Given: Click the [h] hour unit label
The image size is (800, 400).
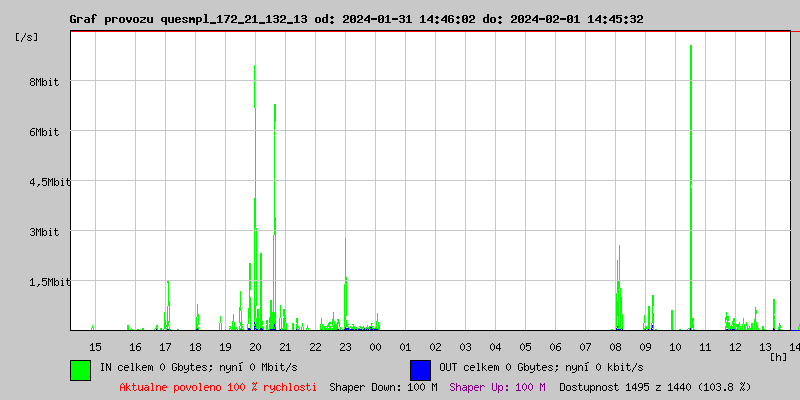Looking at the screenshot, I should pyautogui.click(x=779, y=356).
